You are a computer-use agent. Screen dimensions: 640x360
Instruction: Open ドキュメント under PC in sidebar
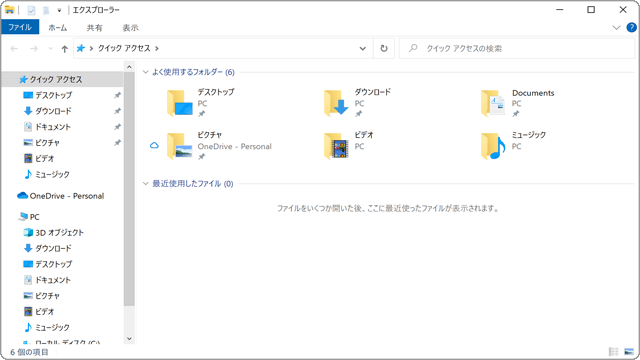[x=53, y=280]
